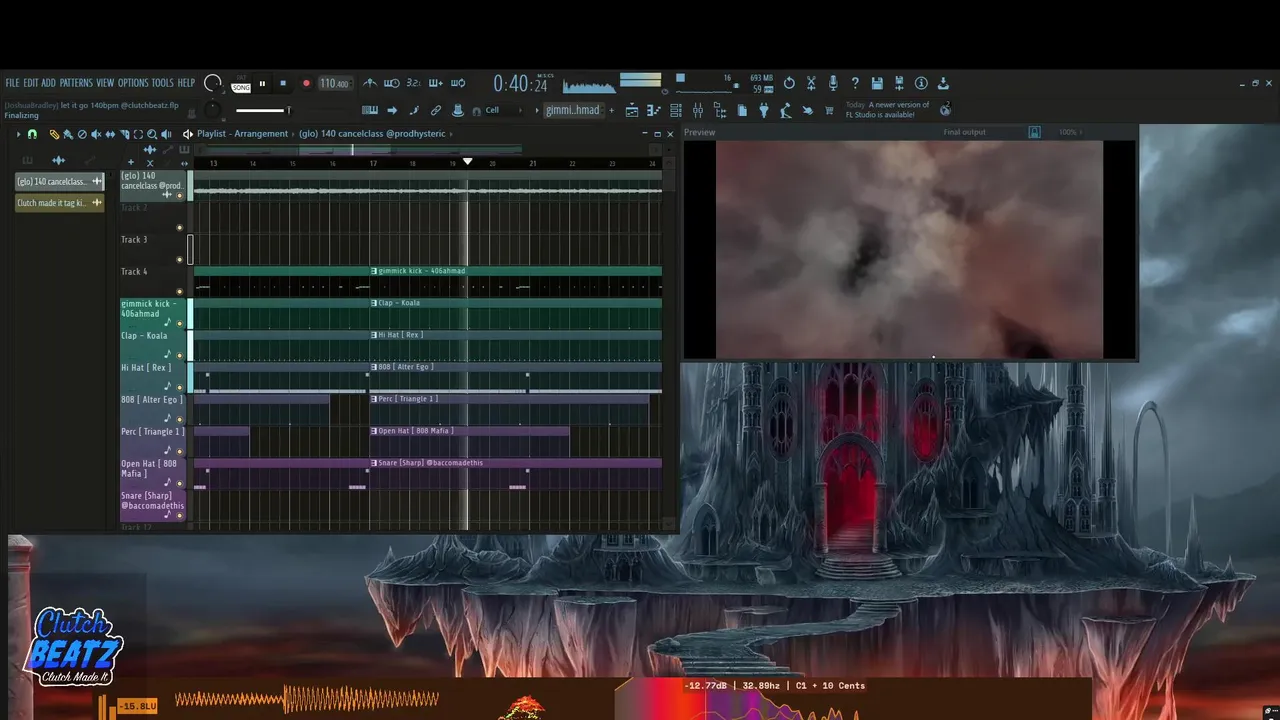Arm recording with the record button
Screen dimensions: 1280x720
coord(306,84)
